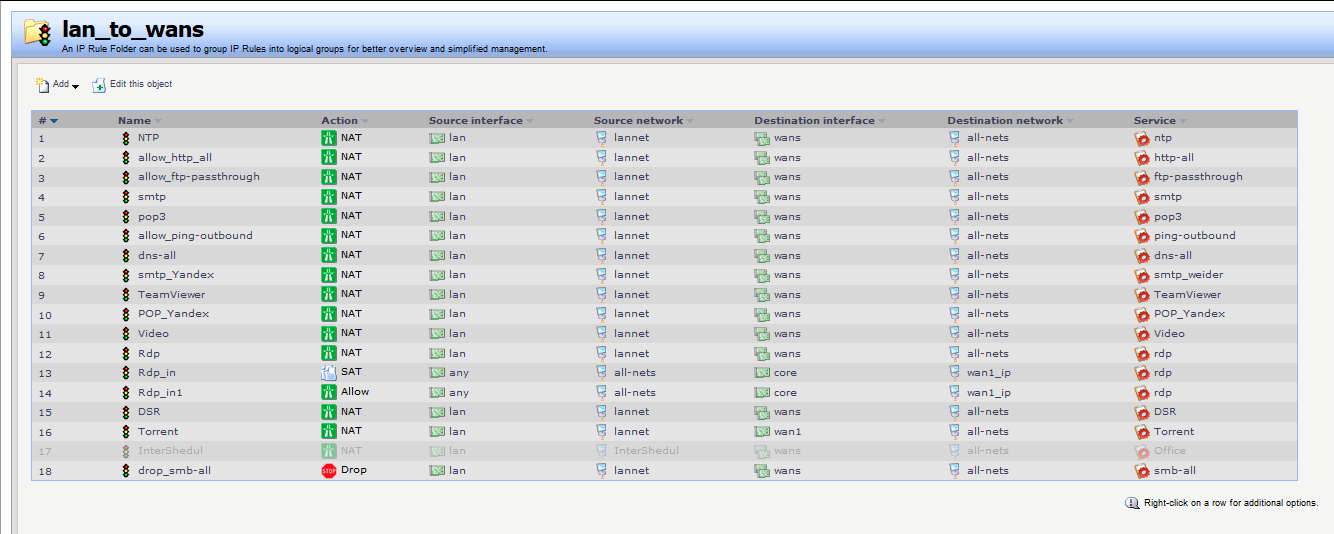Click the lan_to_wans folder traffic light icon

tap(38, 33)
